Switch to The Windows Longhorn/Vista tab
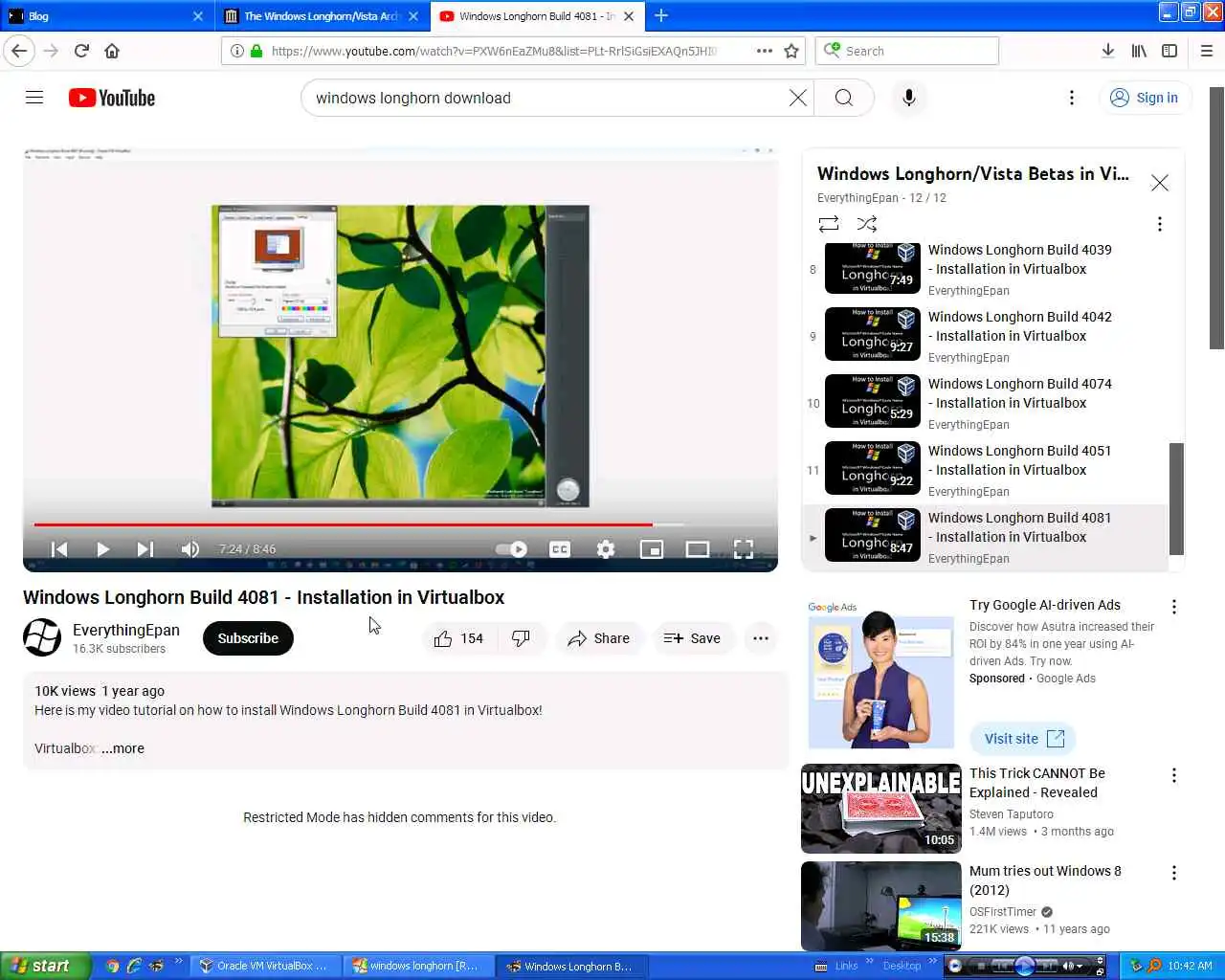1225x980 pixels. pos(321,16)
